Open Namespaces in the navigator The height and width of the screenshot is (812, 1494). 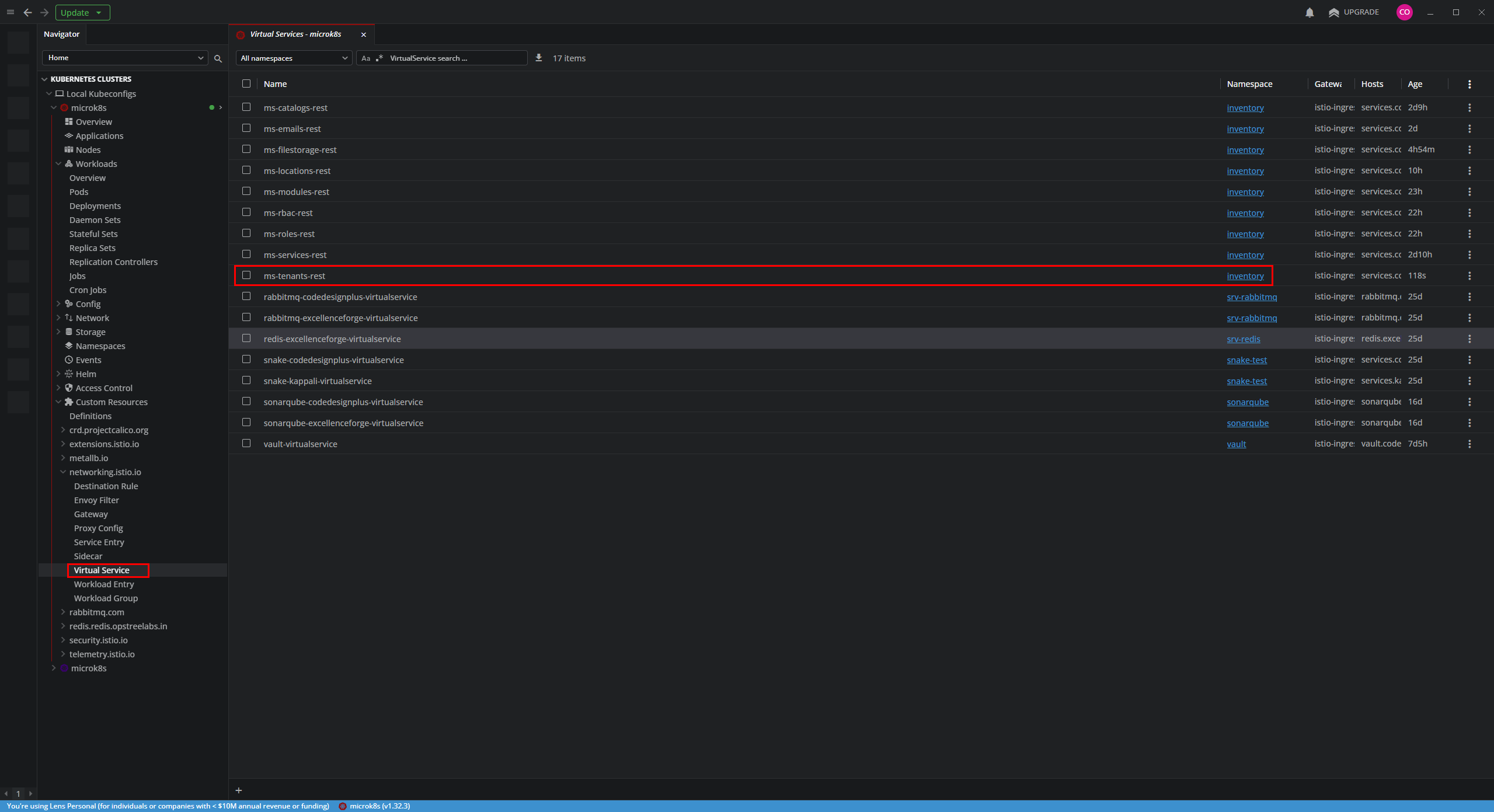100,346
